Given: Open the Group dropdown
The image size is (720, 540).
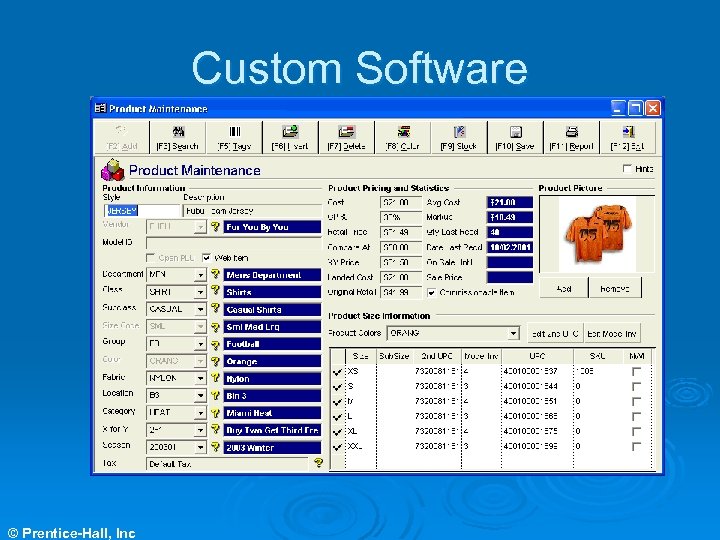Looking at the screenshot, I should [x=200, y=344].
